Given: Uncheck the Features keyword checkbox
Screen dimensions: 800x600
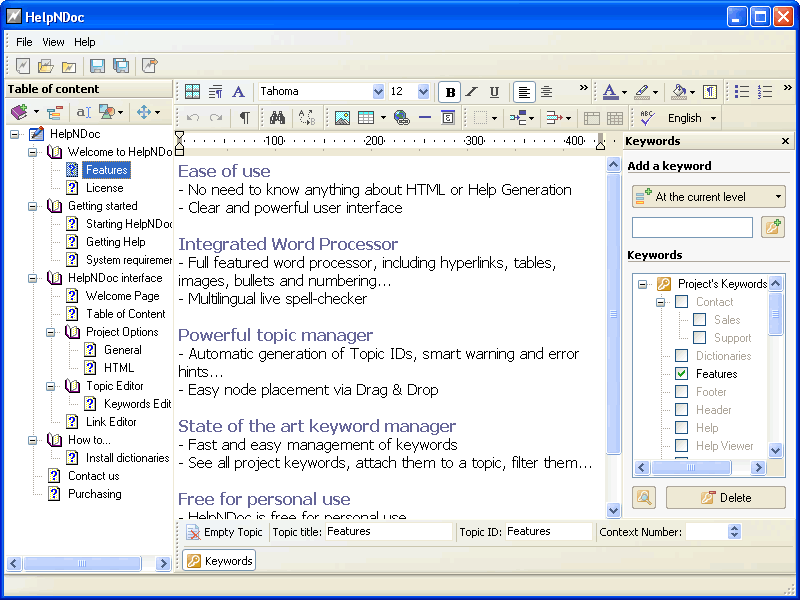Looking at the screenshot, I should coord(681,374).
